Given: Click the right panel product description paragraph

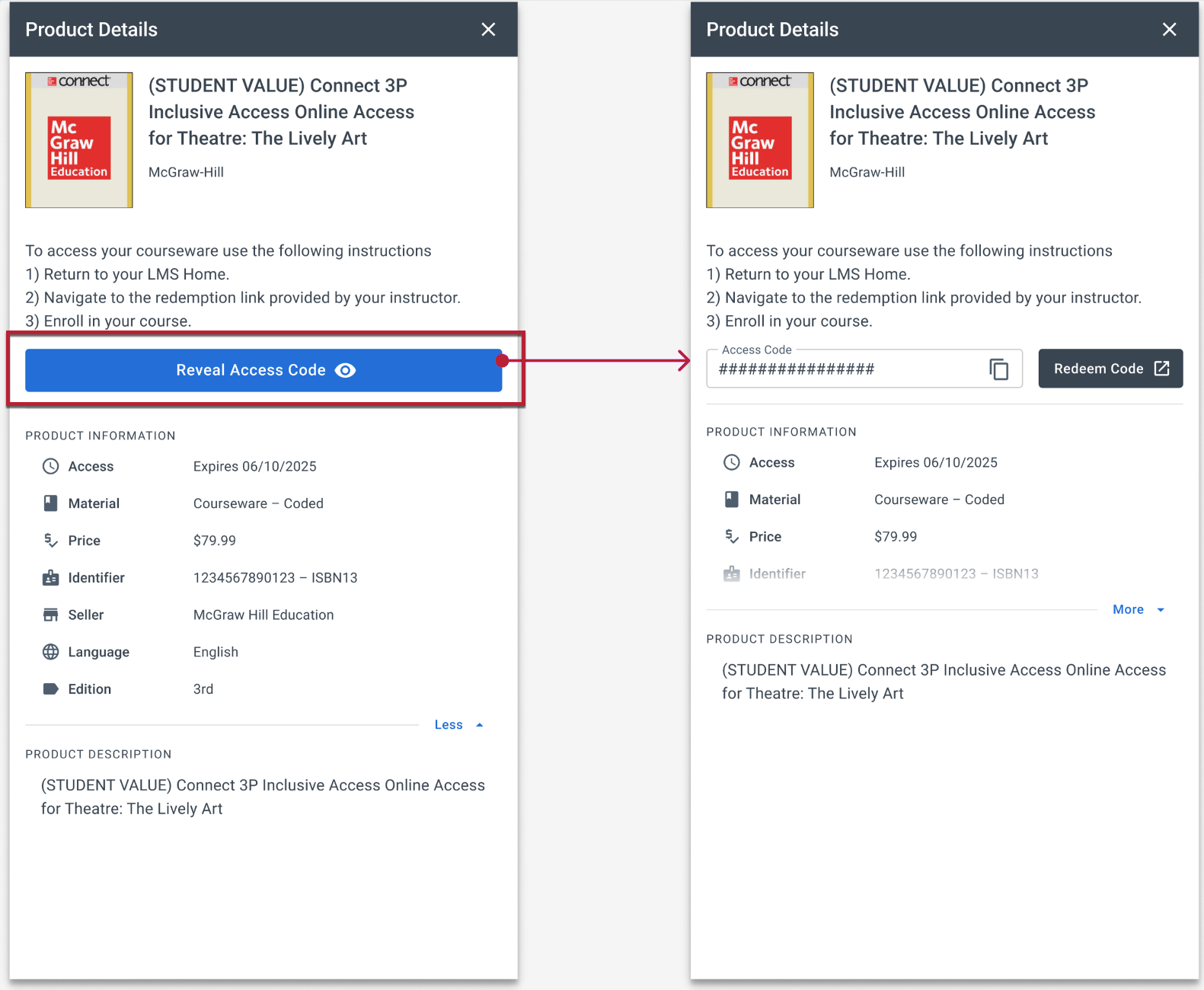Looking at the screenshot, I should pyautogui.click(x=944, y=682).
